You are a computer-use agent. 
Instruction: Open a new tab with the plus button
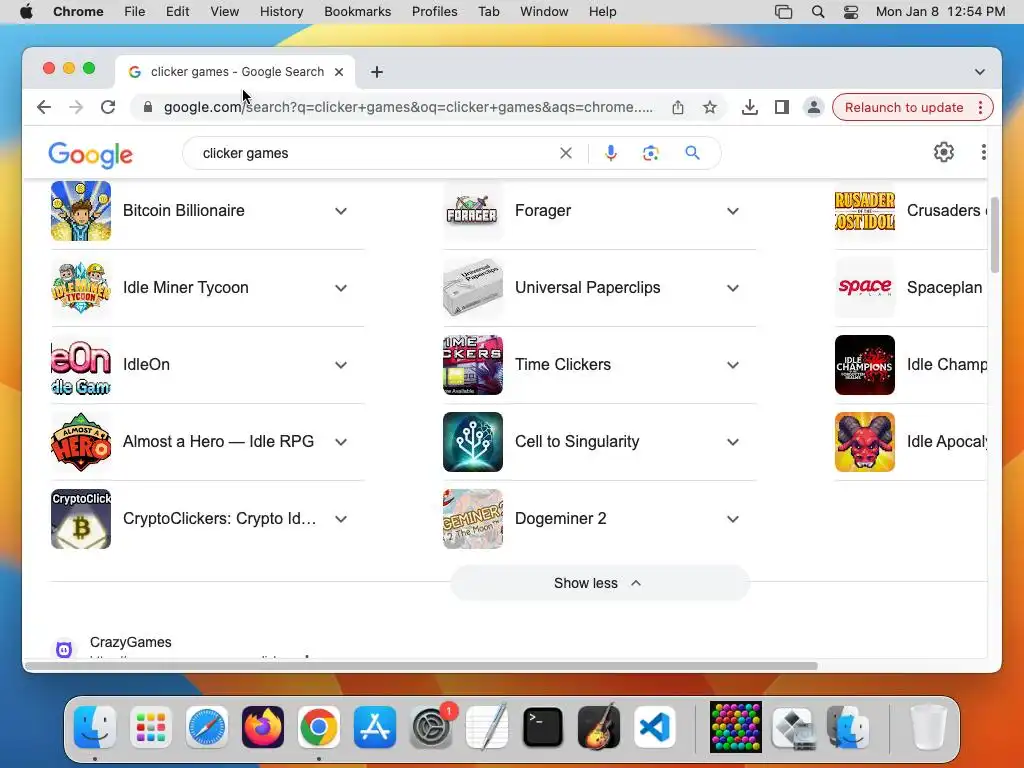tap(377, 72)
